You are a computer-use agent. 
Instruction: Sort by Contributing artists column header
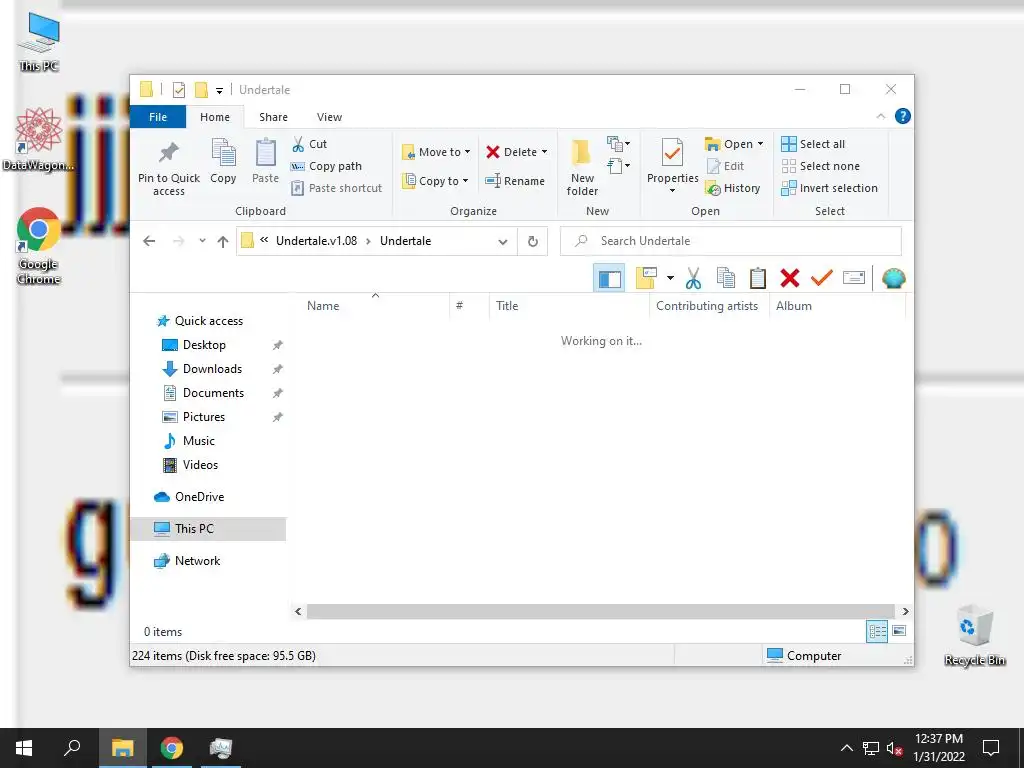click(x=709, y=306)
